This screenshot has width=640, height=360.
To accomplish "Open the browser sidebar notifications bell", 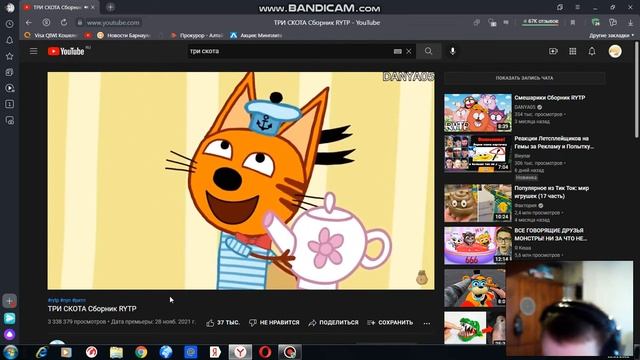I will [x=9, y=40].
